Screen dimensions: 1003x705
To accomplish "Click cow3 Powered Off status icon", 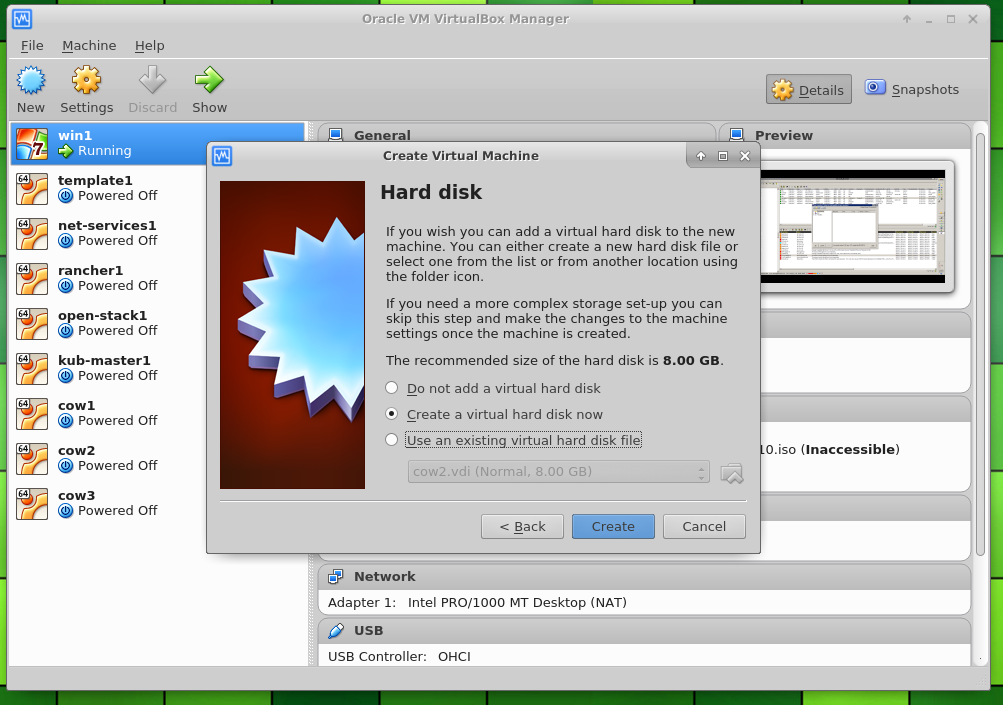I will 65,511.
